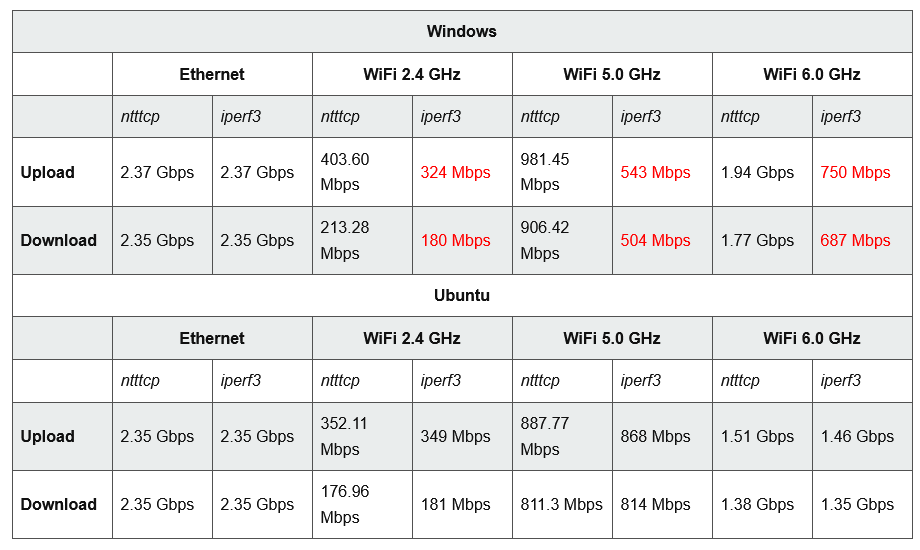
Task: Click Ethernet column header under Windows
Action: pyautogui.click(x=212, y=74)
